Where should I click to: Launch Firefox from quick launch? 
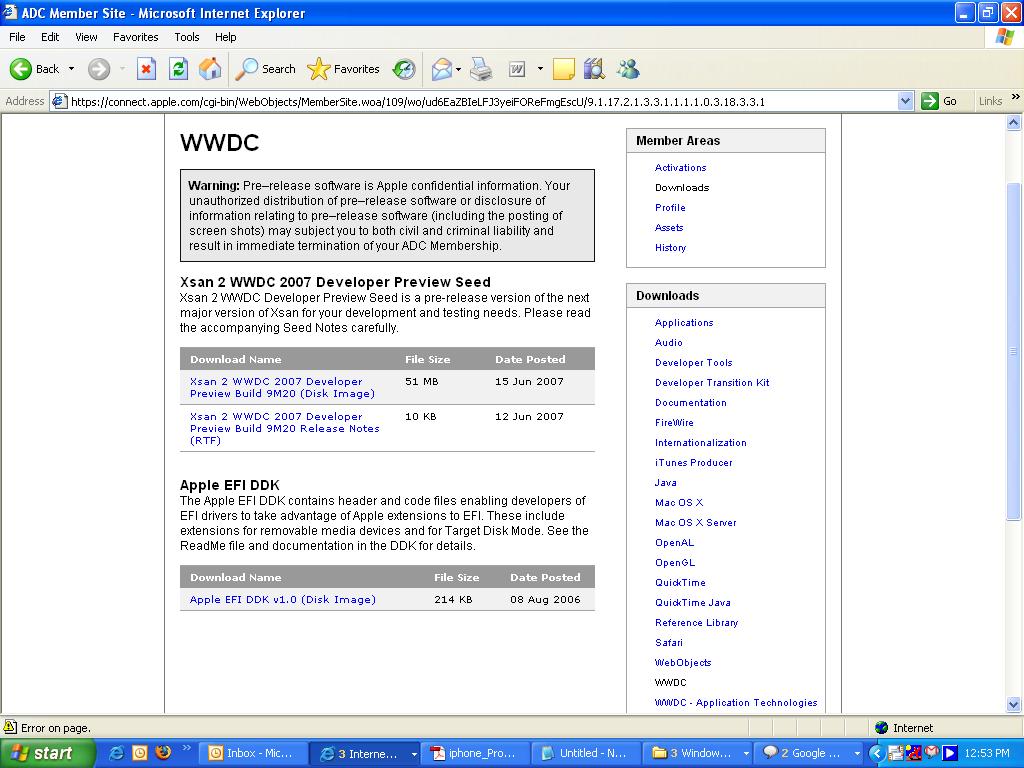(x=163, y=752)
